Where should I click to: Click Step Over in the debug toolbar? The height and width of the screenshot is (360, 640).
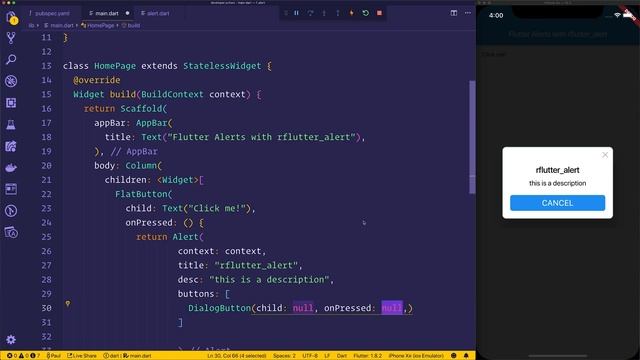(x=310, y=13)
